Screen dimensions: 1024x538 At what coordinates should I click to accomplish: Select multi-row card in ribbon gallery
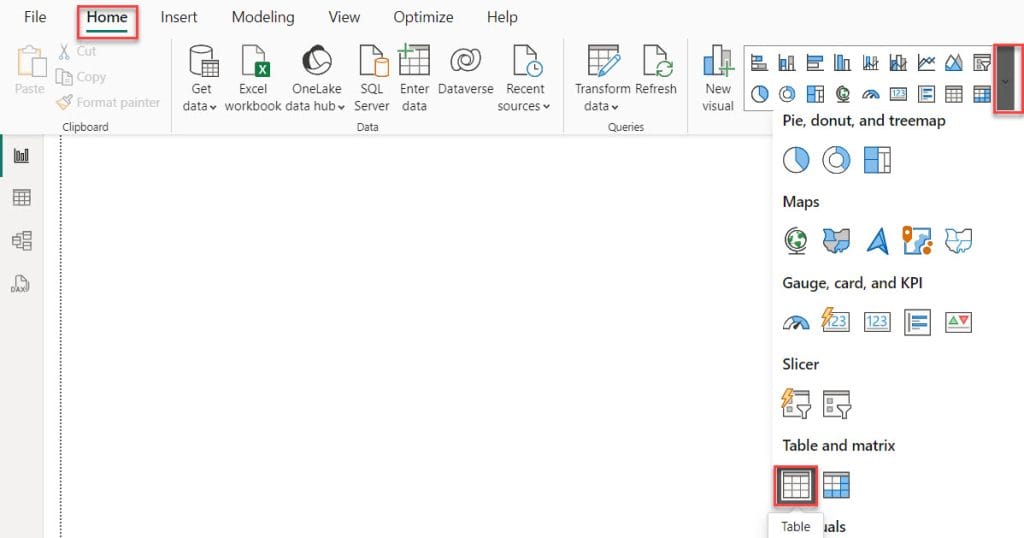[x=926, y=94]
